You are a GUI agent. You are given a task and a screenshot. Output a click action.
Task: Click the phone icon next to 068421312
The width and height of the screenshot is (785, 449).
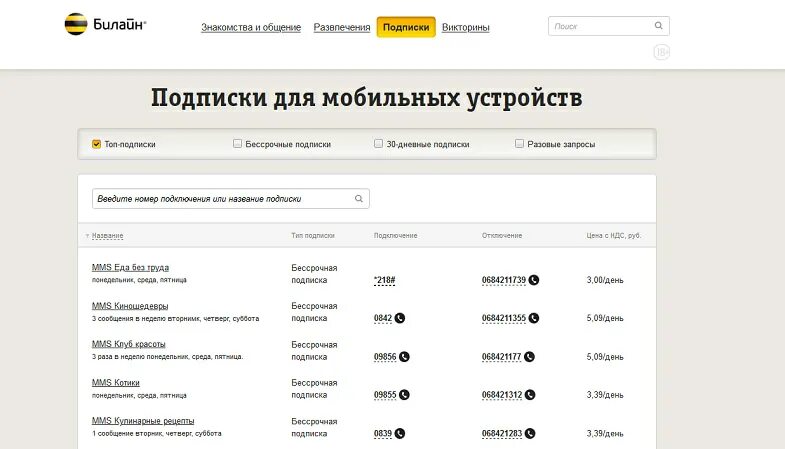coord(530,394)
